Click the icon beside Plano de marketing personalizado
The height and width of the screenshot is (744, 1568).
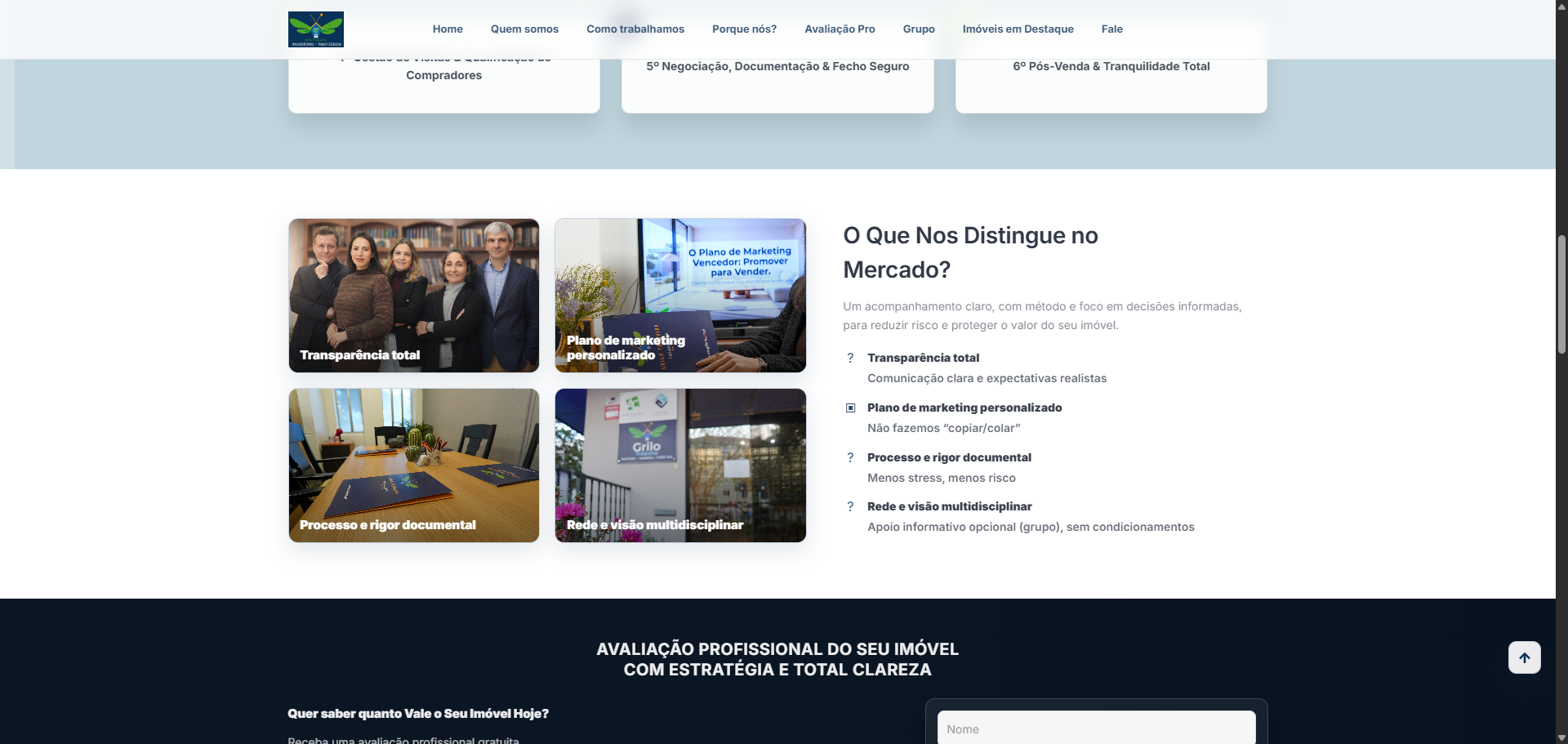(850, 408)
